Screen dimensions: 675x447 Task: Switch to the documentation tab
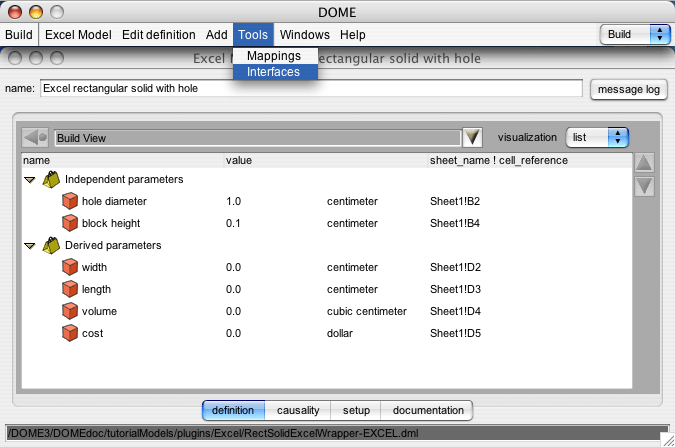[428, 410]
